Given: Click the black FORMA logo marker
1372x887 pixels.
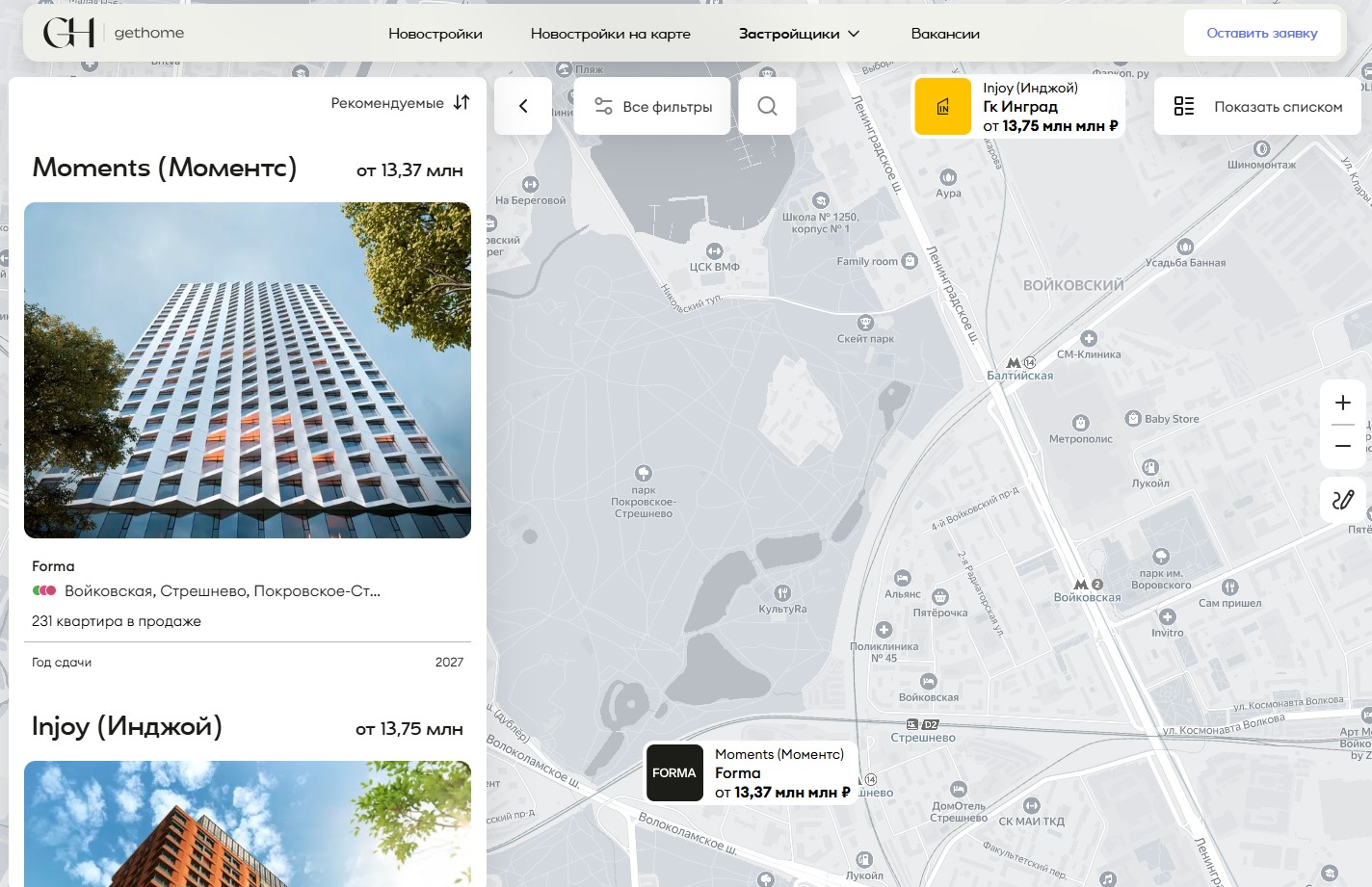Looking at the screenshot, I should 673,772.
